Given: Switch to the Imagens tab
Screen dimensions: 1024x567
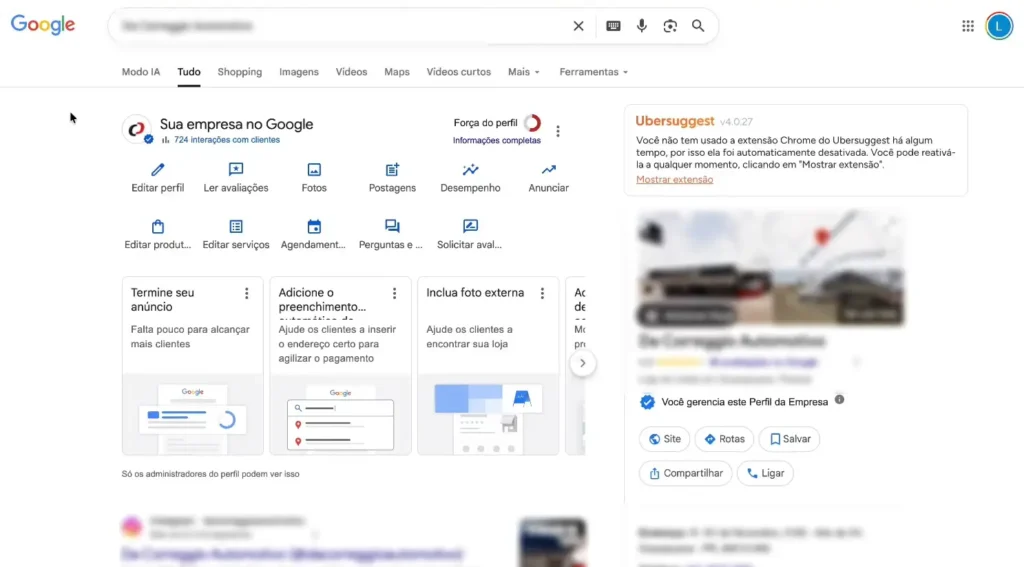Looking at the screenshot, I should [x=299, y=72].
